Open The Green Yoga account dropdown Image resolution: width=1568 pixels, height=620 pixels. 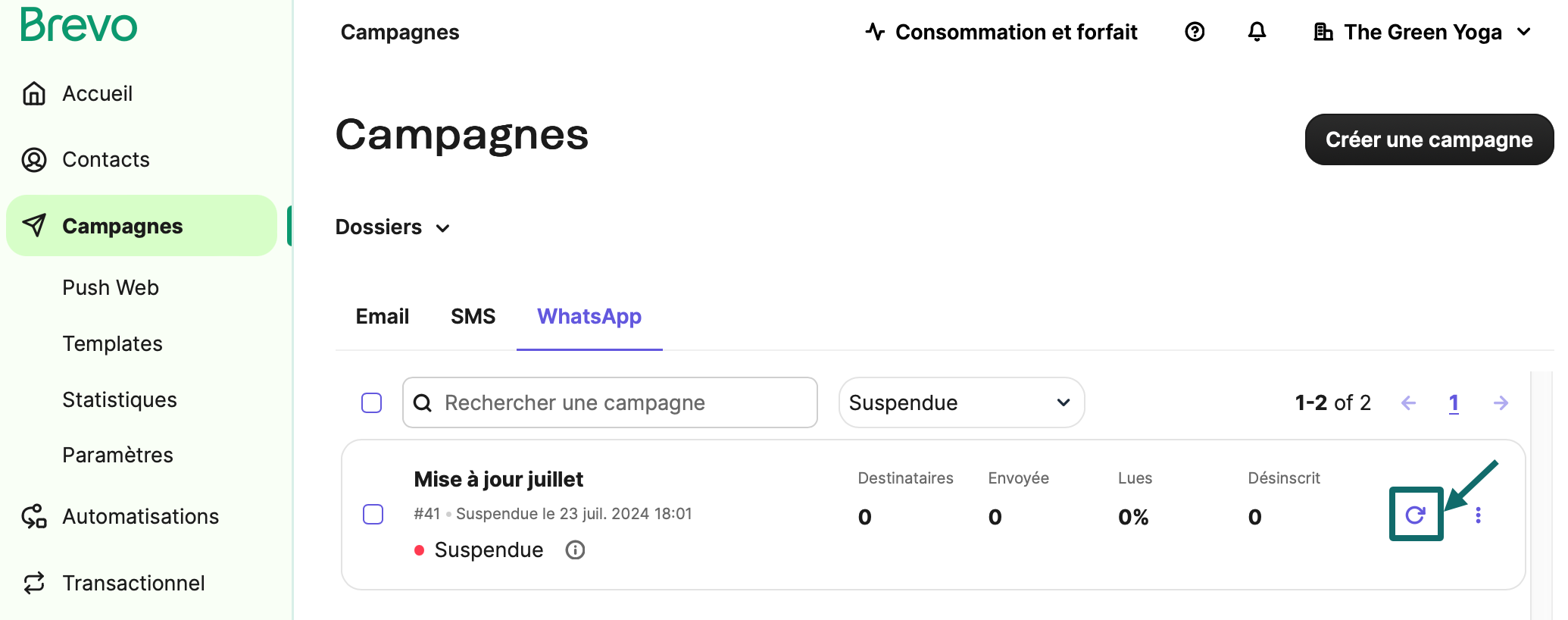(x=1423, y=32)
